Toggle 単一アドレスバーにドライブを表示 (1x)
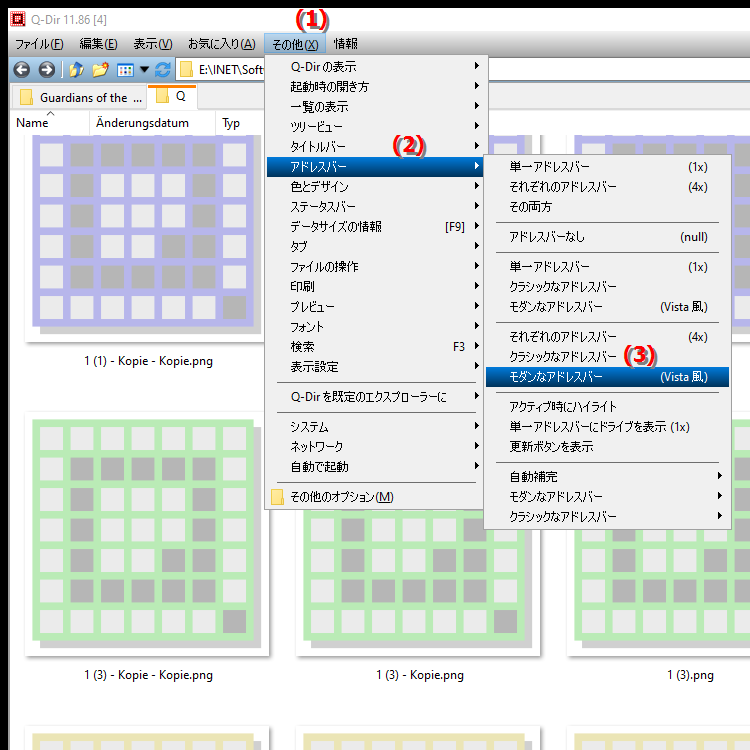This screenshot has width=750, height=750. [x=607, y=427]
